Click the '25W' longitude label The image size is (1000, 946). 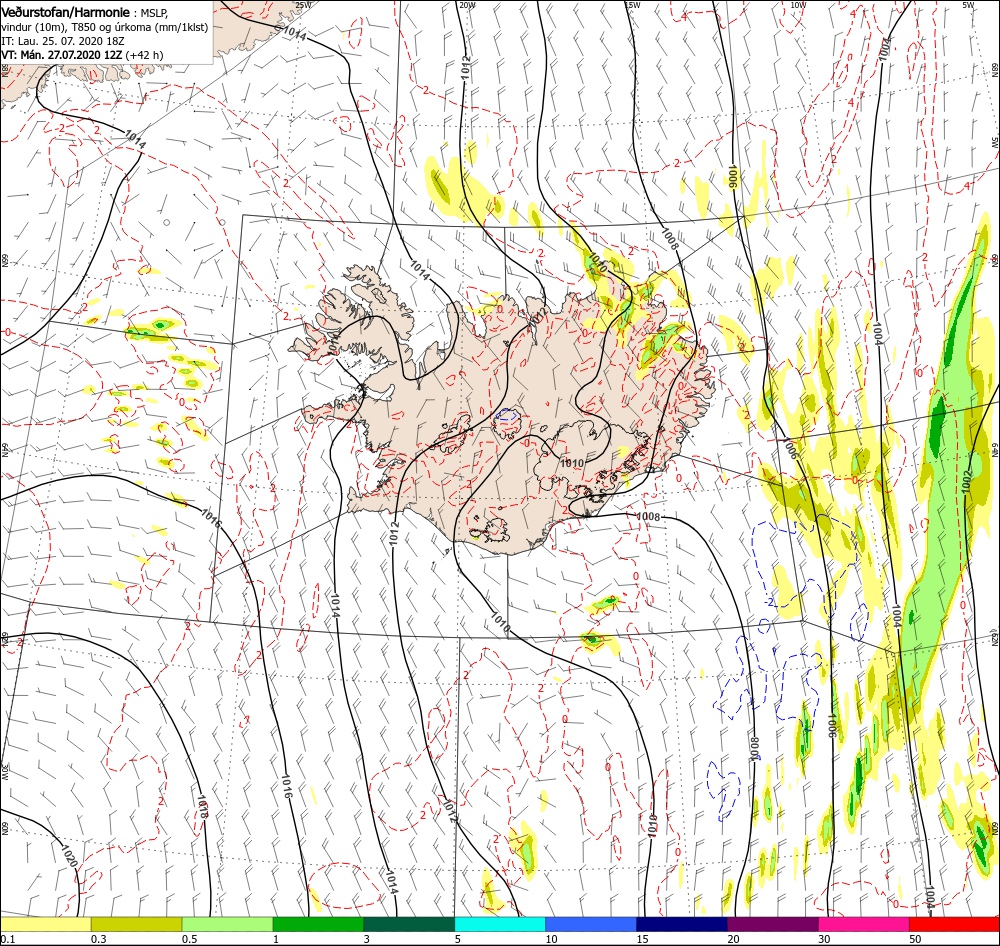coord(304,5)
